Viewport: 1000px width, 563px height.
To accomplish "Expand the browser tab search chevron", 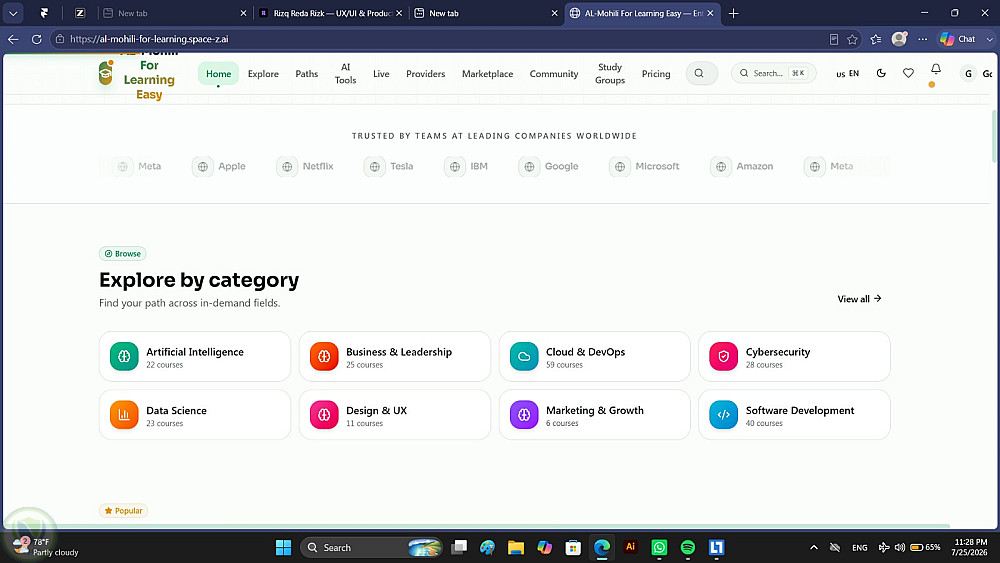I will point(13,13).
